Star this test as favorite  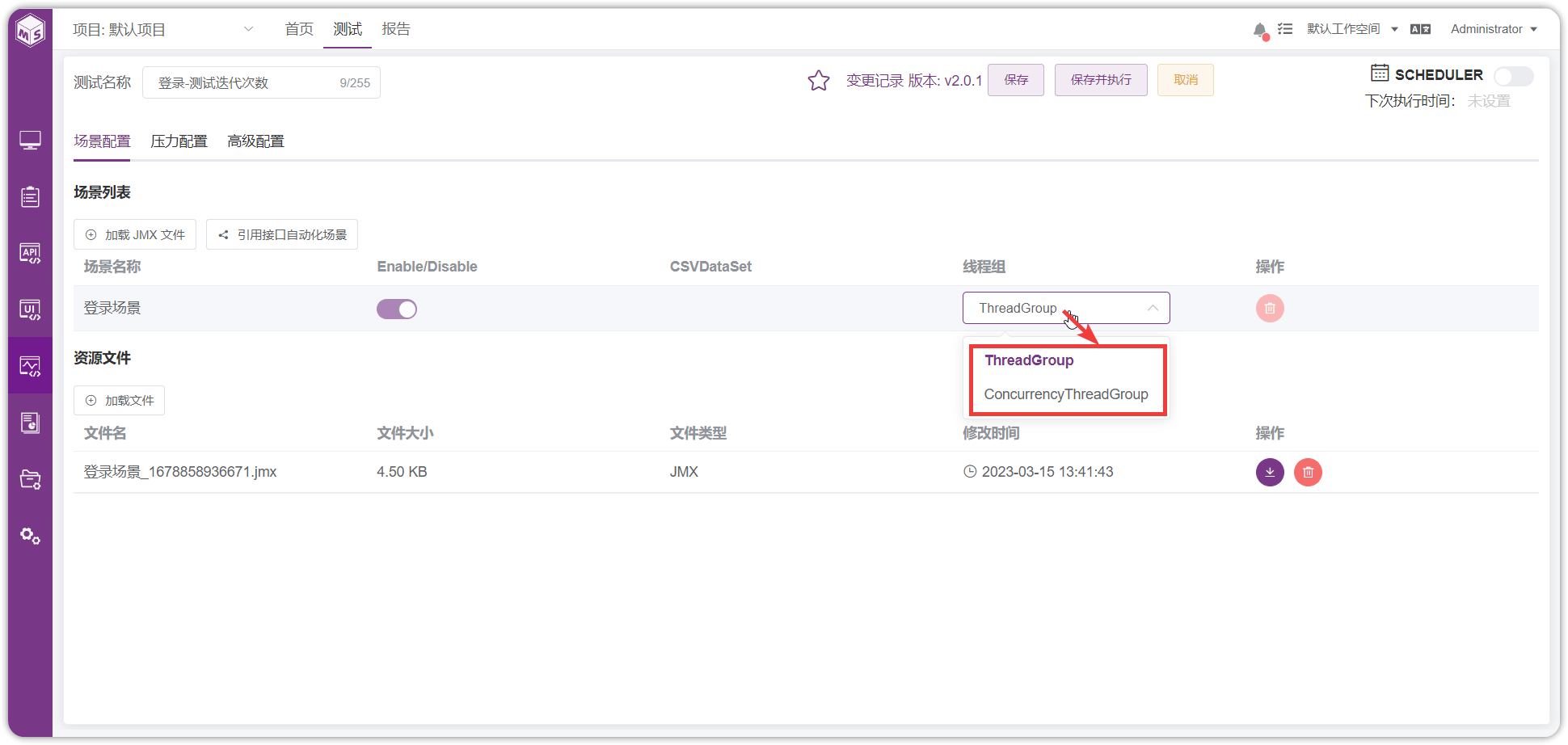818,80
